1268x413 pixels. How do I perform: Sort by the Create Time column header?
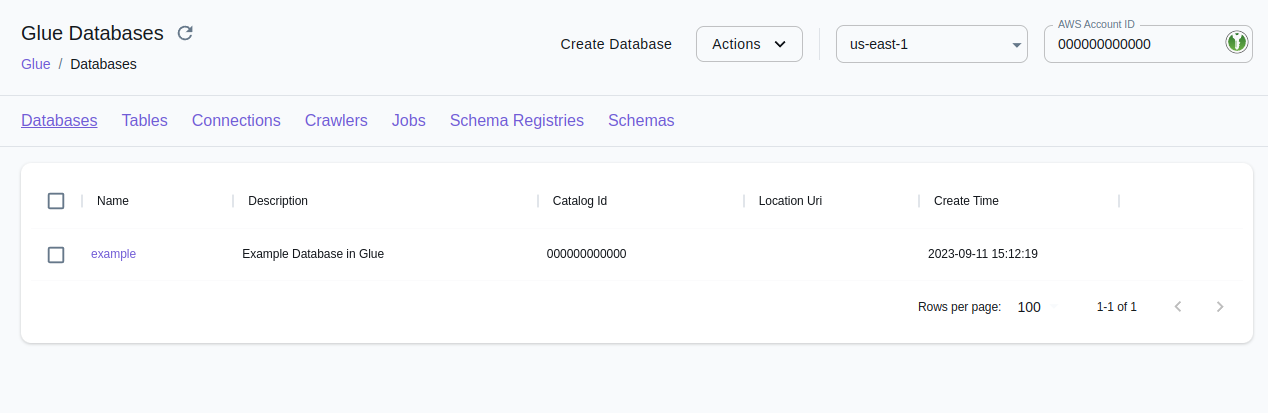[966, 201]
